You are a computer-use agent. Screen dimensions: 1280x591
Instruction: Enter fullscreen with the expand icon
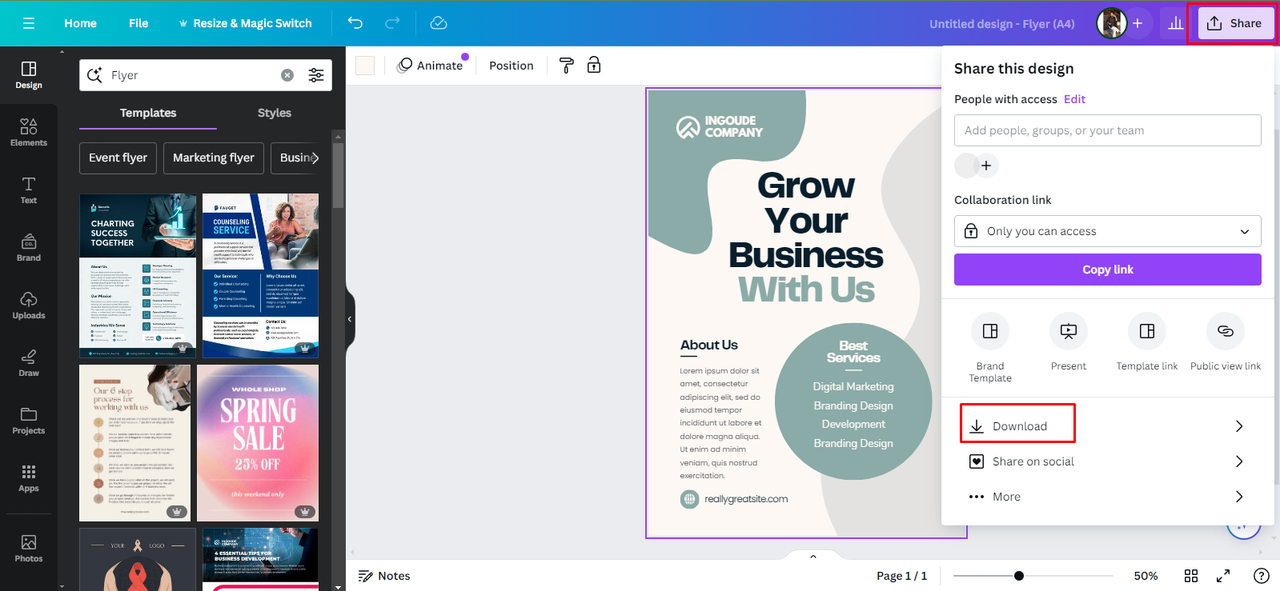(x=1223, y=576)
